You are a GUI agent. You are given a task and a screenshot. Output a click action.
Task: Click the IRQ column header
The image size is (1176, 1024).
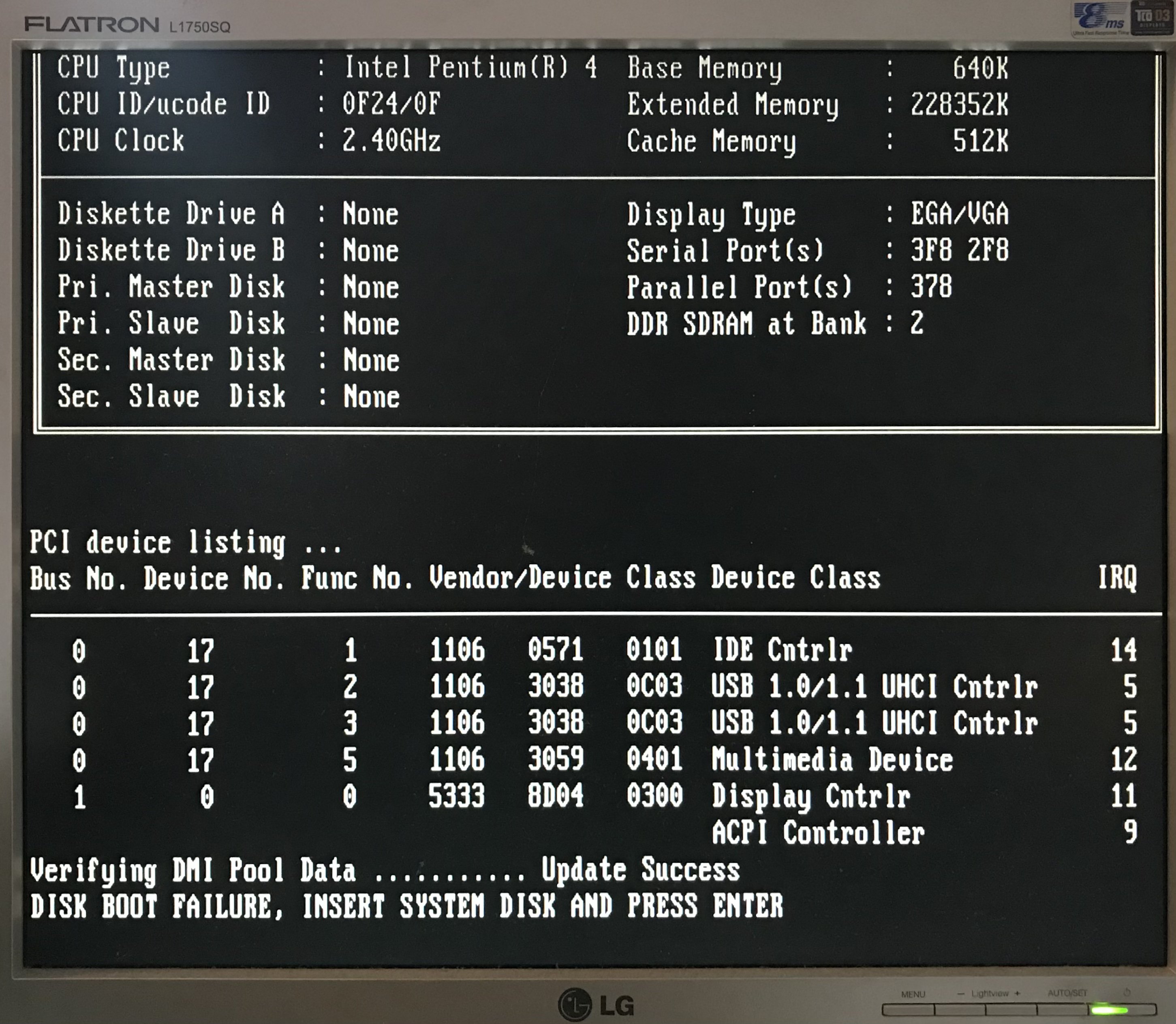point(1116,578)
